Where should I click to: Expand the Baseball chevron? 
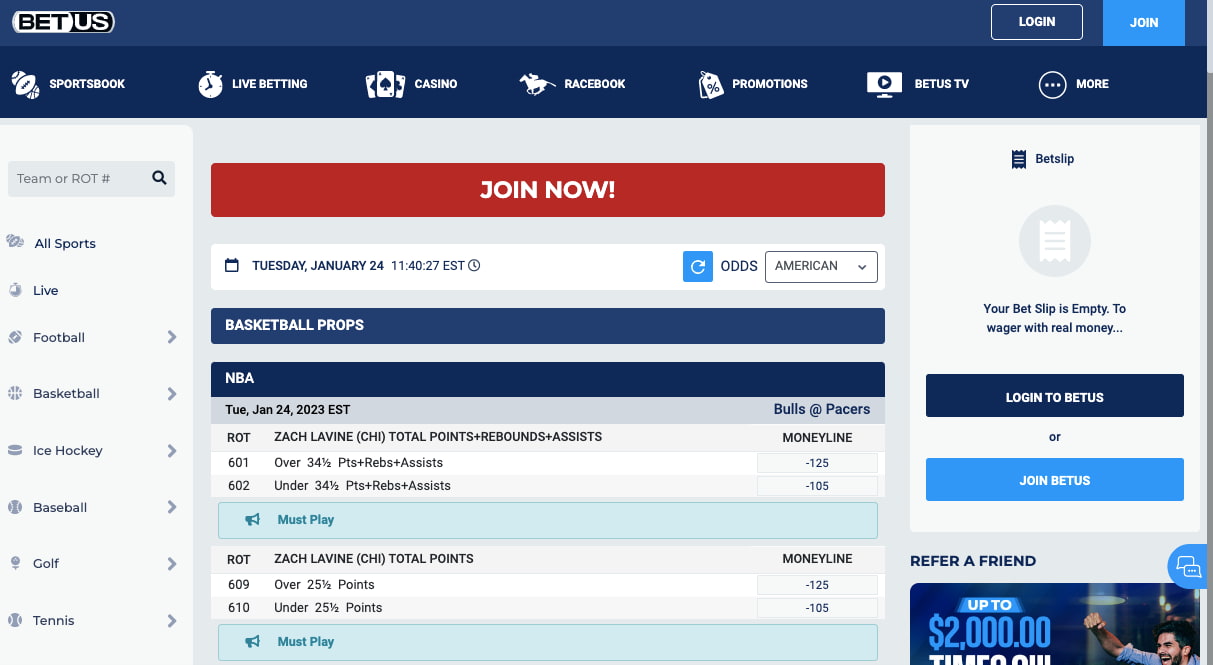click(171, 507)
